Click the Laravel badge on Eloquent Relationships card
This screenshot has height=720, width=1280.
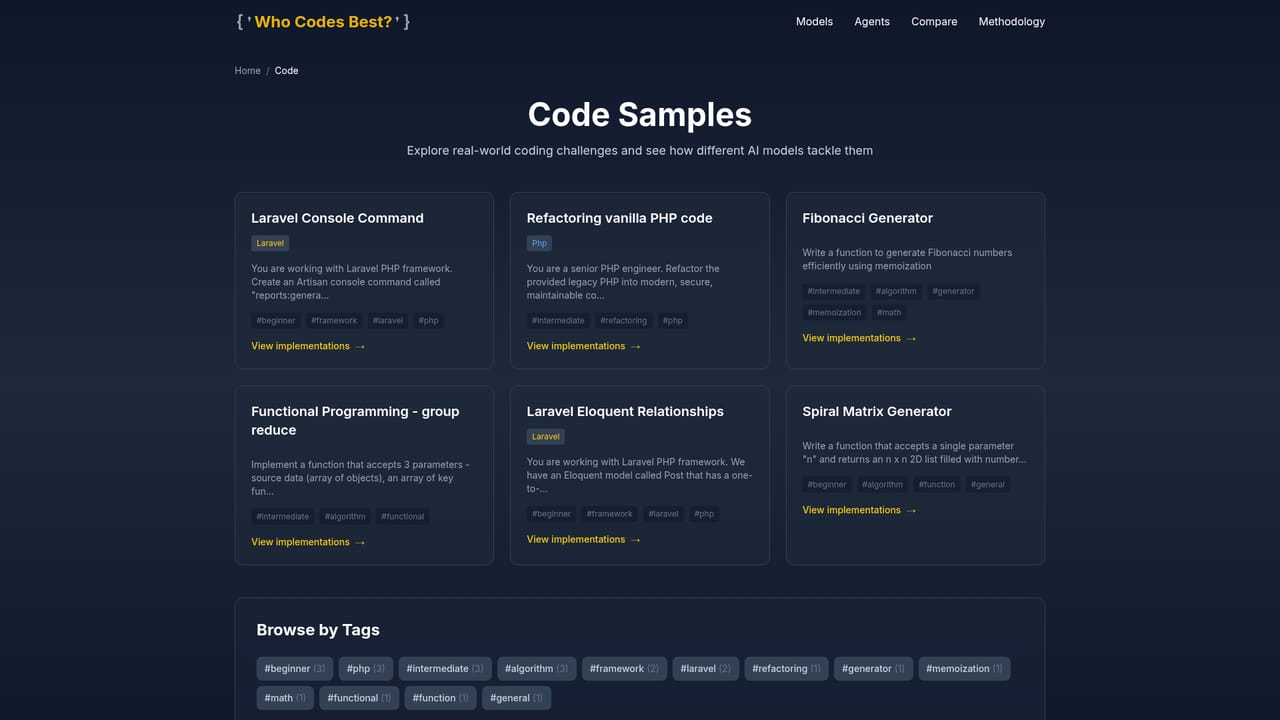[x=546, y=436]
